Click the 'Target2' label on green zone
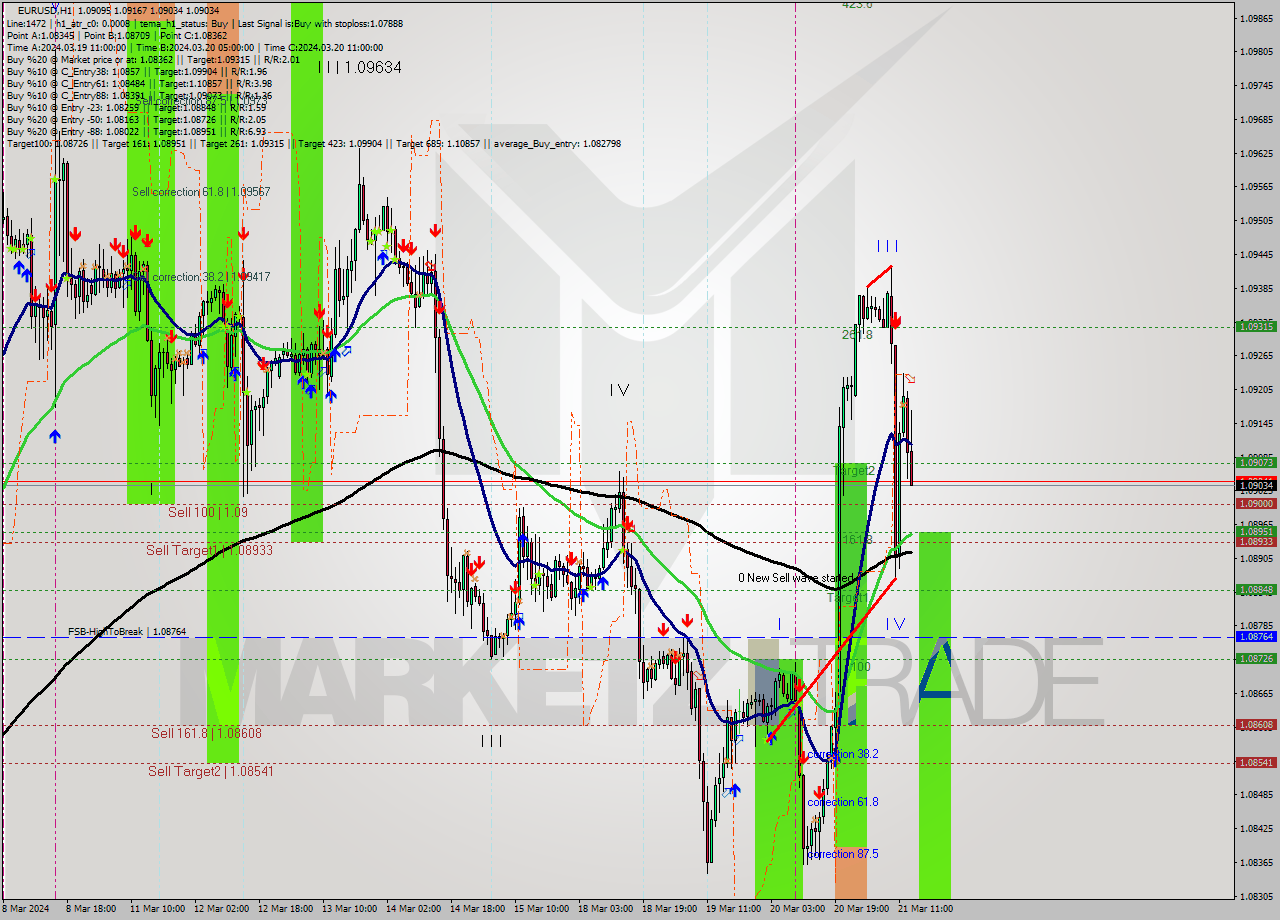Image resolution: width=1280 pixels, height=920 pixels. 855,470
